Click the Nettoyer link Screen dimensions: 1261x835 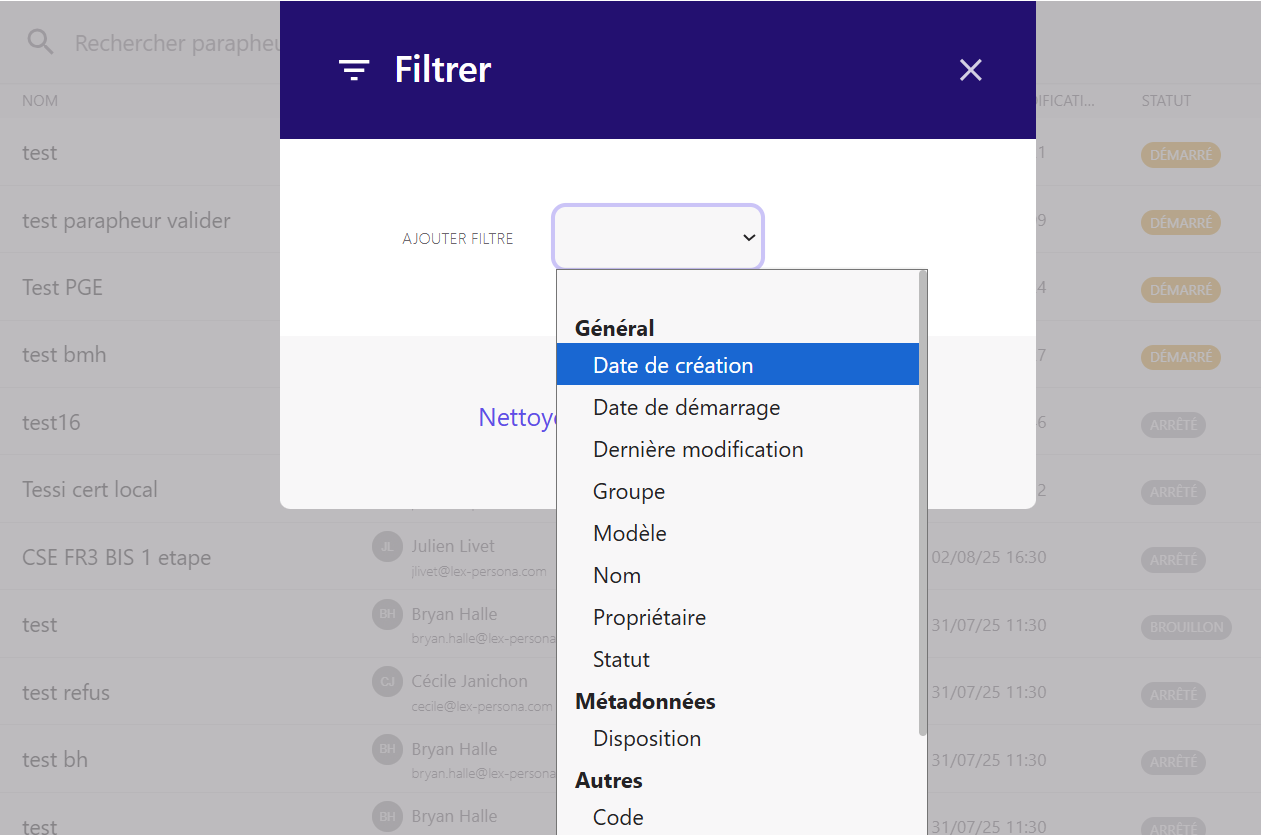(x=517, y=417)
